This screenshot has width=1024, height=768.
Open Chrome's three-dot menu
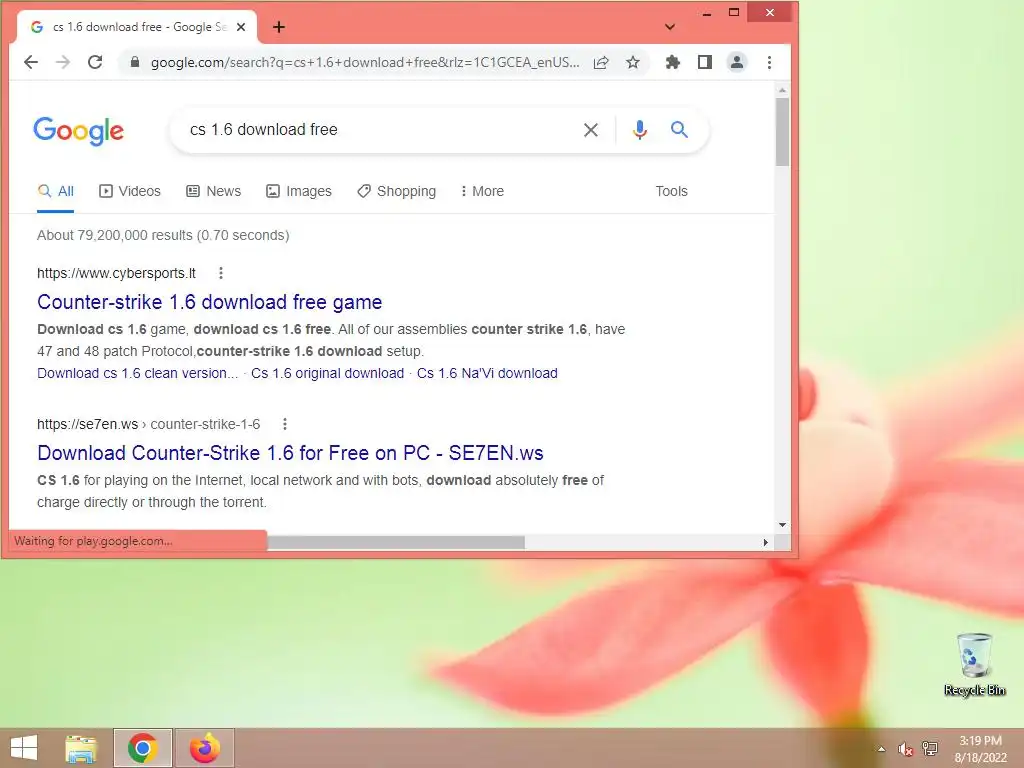769,62
